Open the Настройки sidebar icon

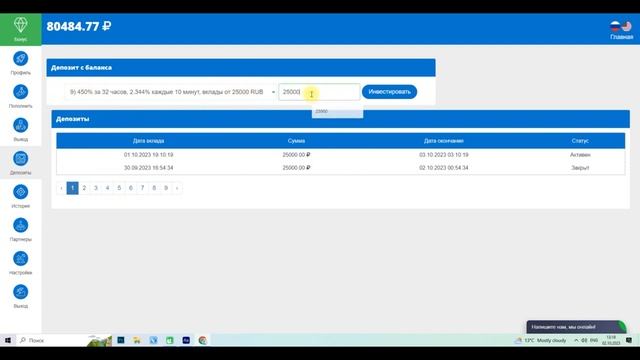click(20, 259)
